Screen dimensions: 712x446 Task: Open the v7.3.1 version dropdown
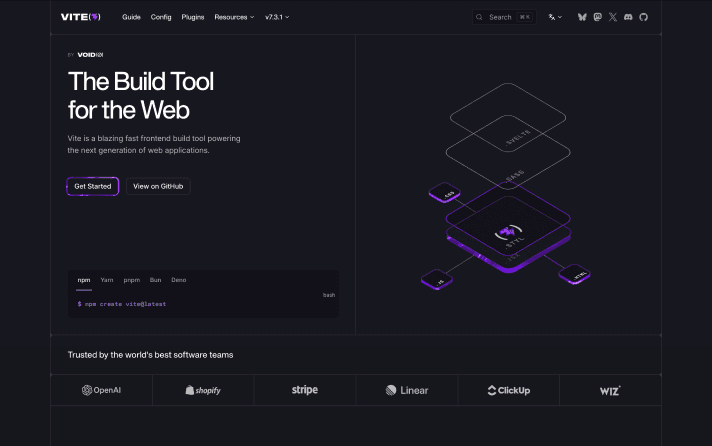277,17
